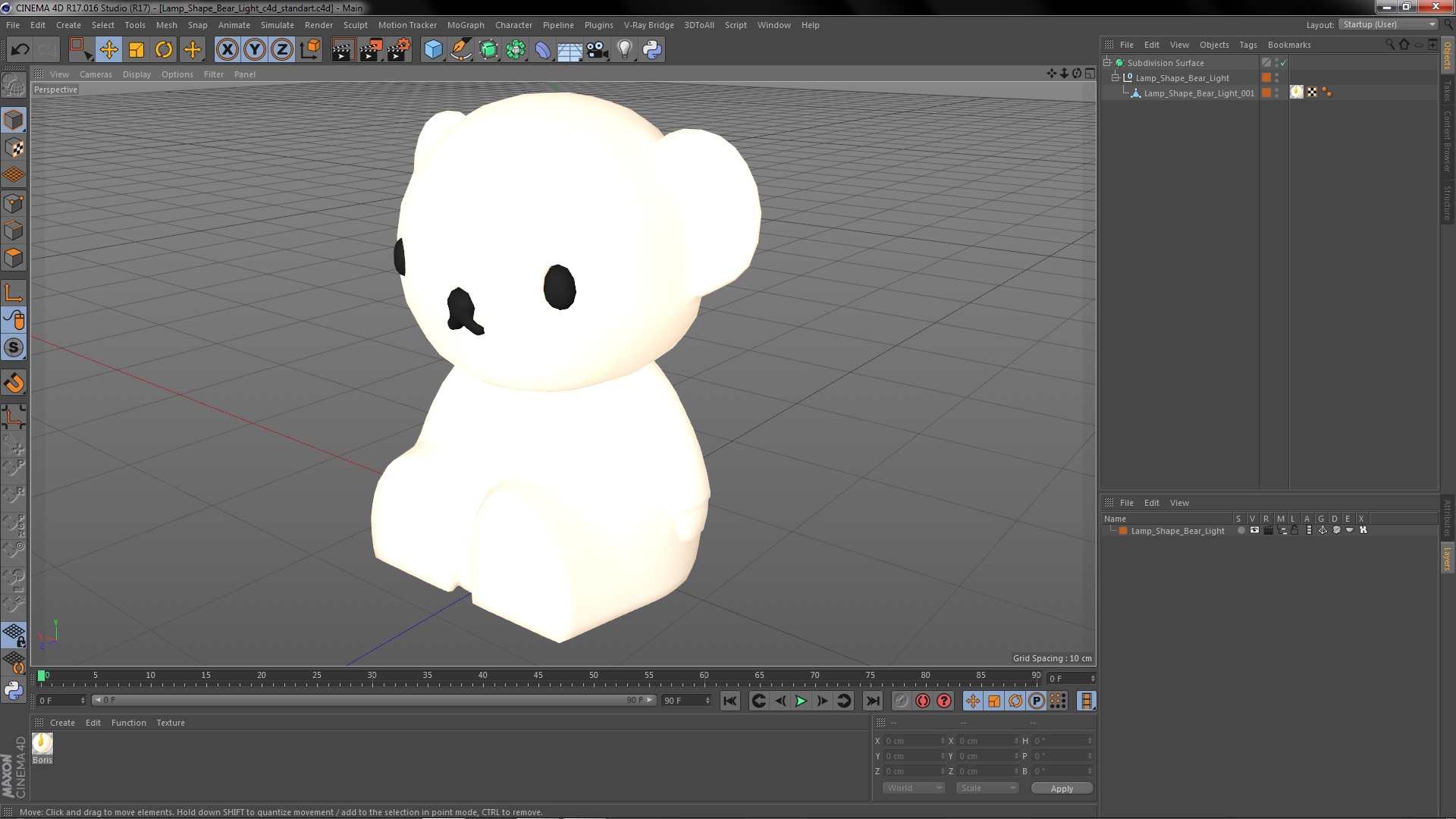The height and width of the screenshot is (819, 1456).
Task: Add a Light object from toolbar
Action: point(624,50)
